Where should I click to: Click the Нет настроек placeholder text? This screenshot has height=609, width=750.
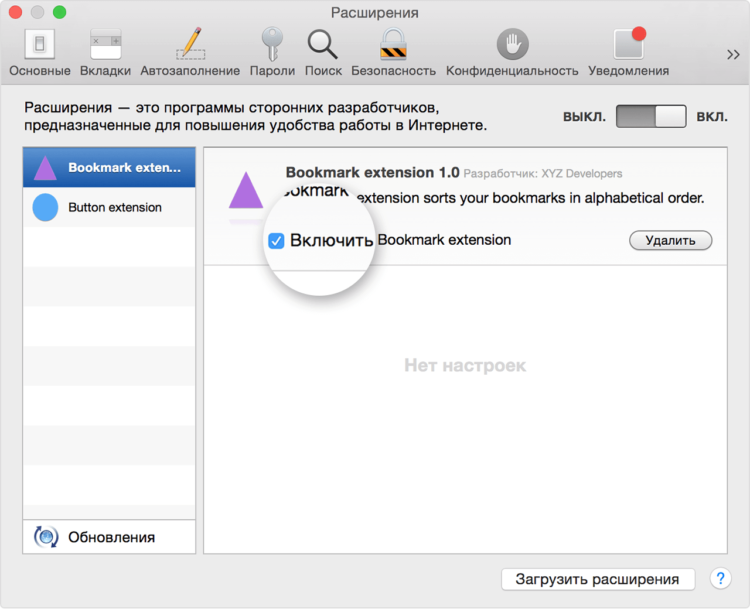point(465,365)
